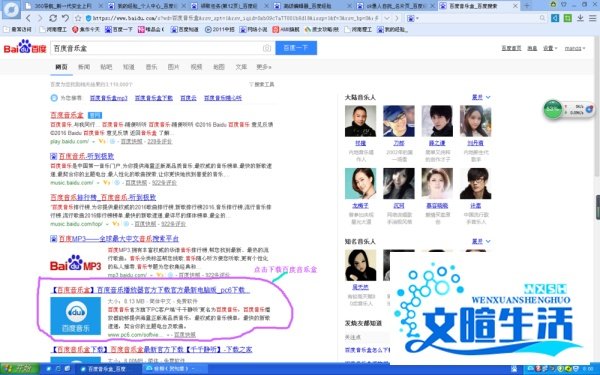Click the Baidu MP3 logo thumbnail
This screenshot has width=600, height=375.
[x=75, y=263]
